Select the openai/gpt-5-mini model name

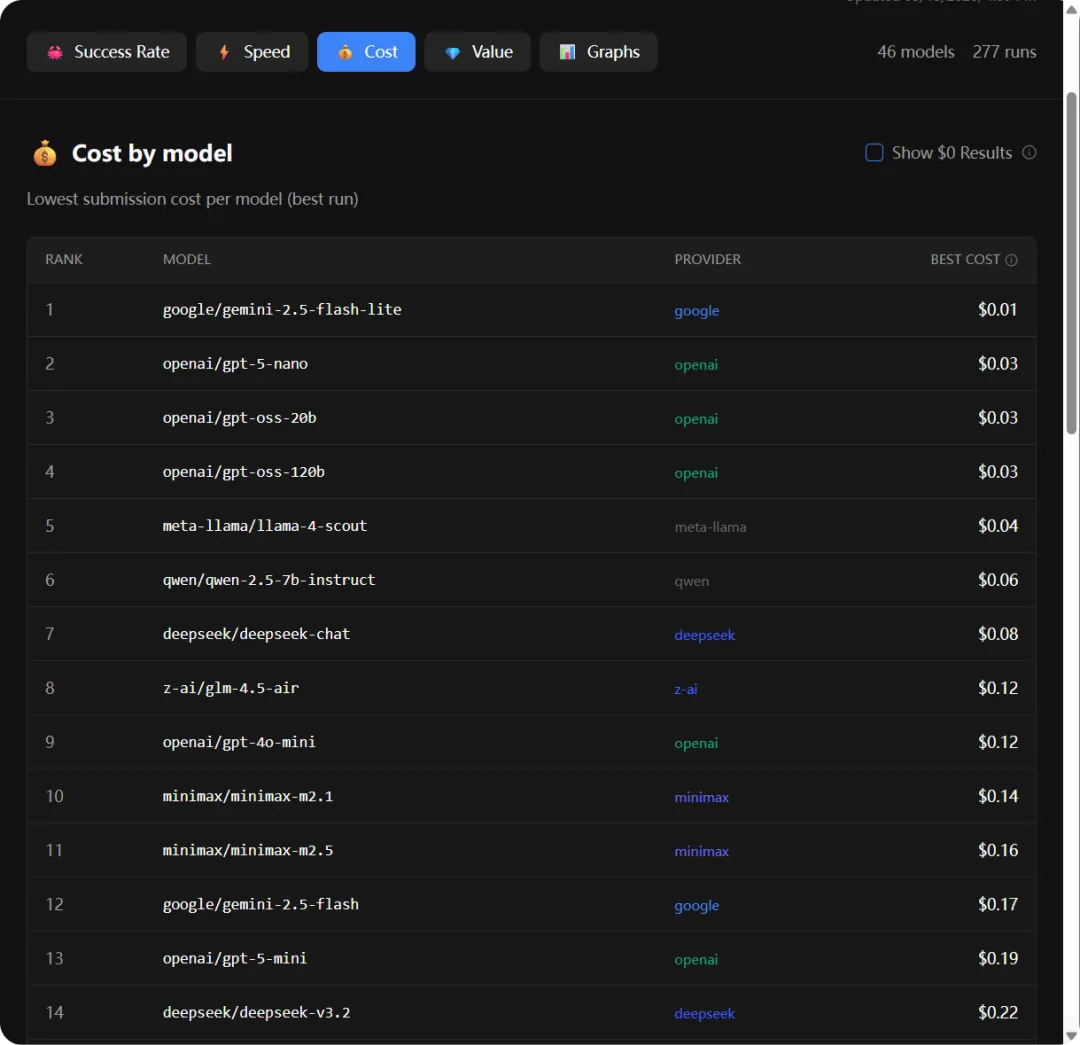pos(235,958)
